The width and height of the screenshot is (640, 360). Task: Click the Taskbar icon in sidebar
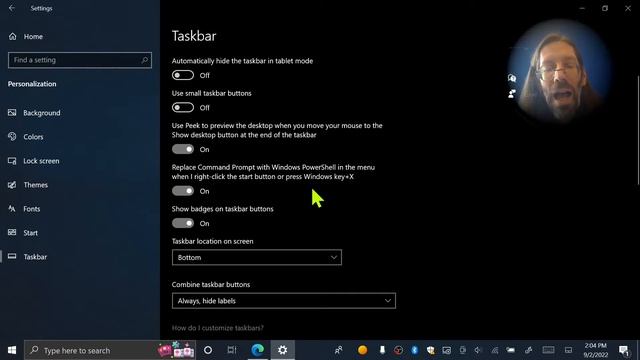point(12,256)
